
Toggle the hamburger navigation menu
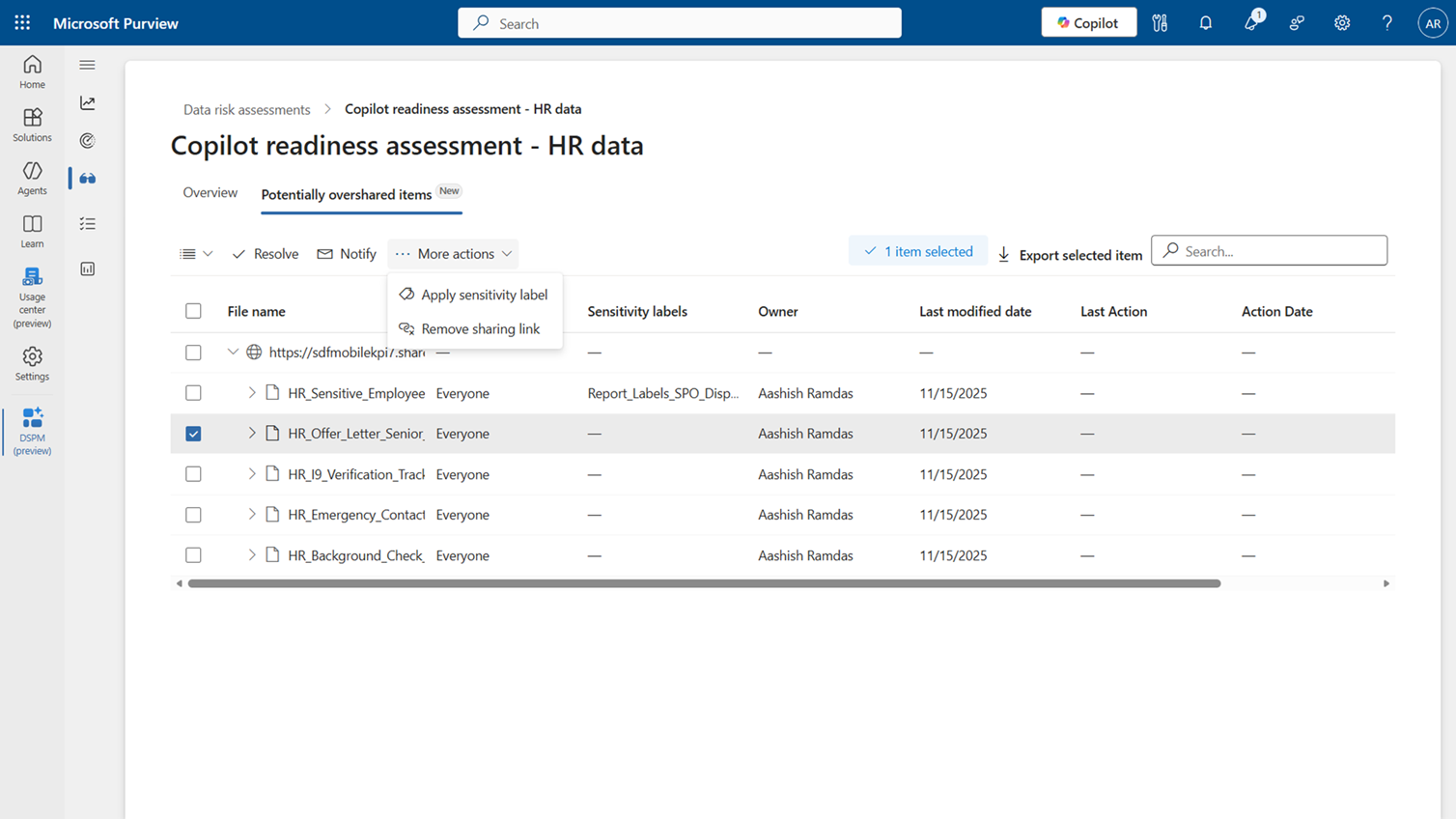tap(87, 65)
